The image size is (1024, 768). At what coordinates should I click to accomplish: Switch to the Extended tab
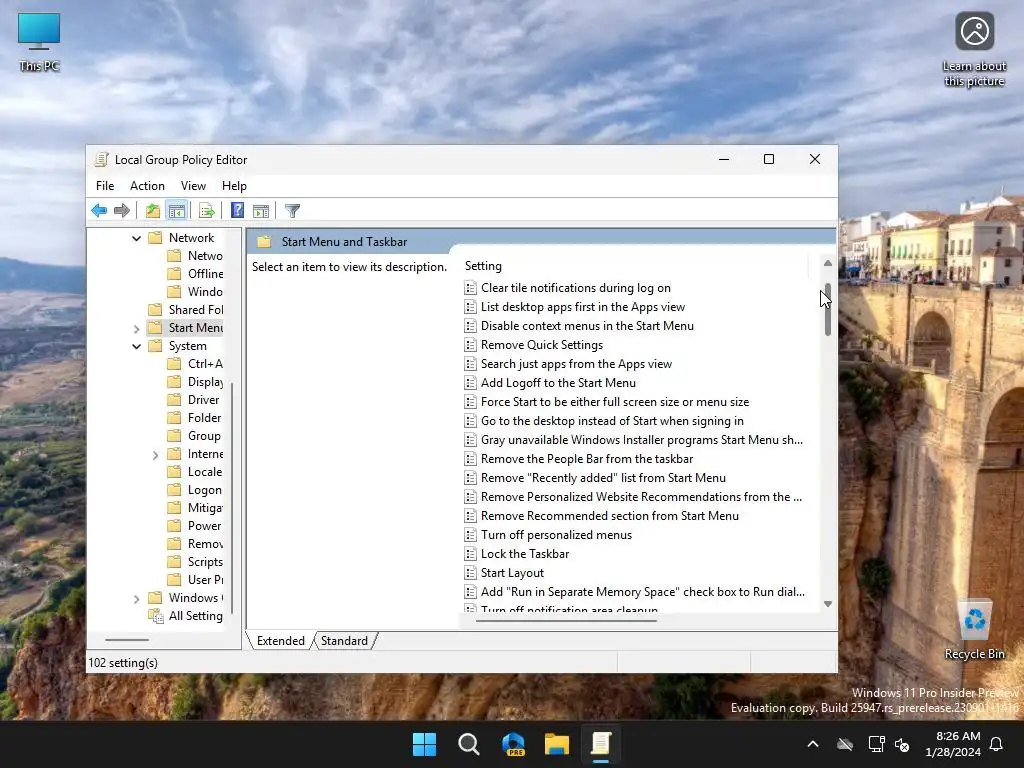280,641
